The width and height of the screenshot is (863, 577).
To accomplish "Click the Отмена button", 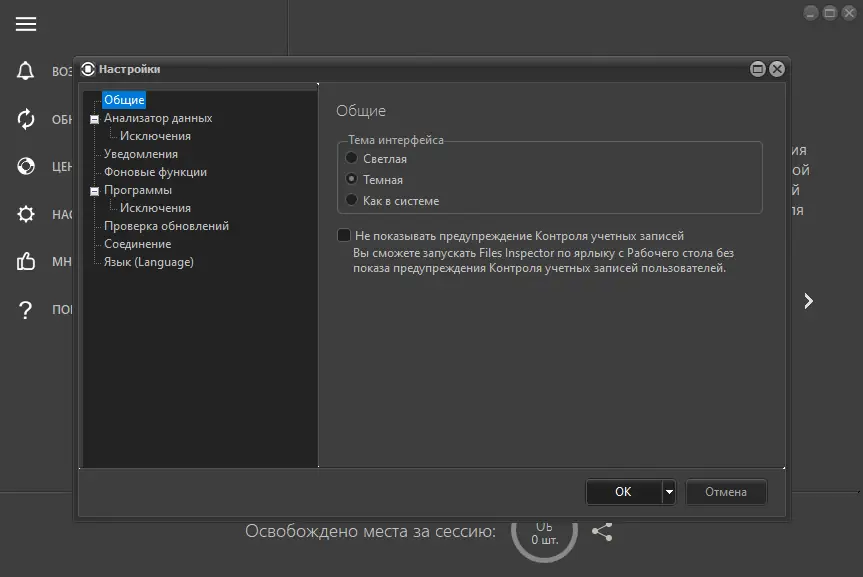I will pyautogui.click(x=726, y=492).
